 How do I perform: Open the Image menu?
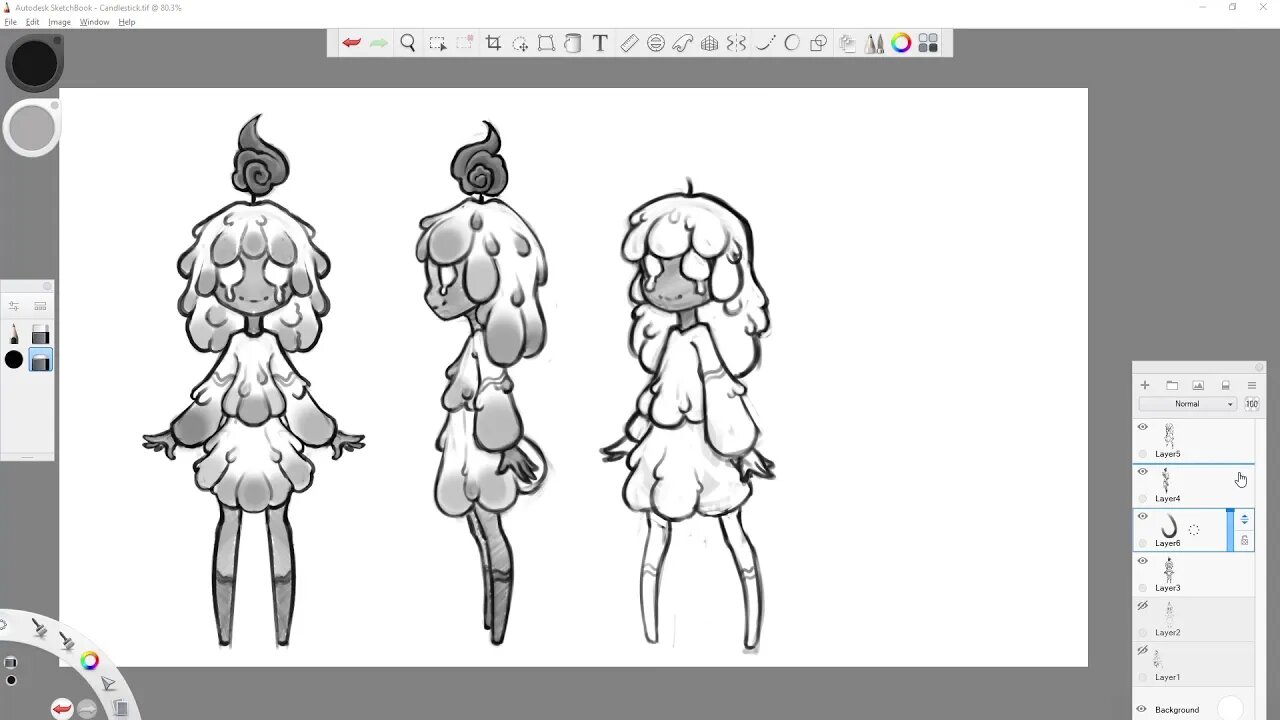click(x=60, y=22)
